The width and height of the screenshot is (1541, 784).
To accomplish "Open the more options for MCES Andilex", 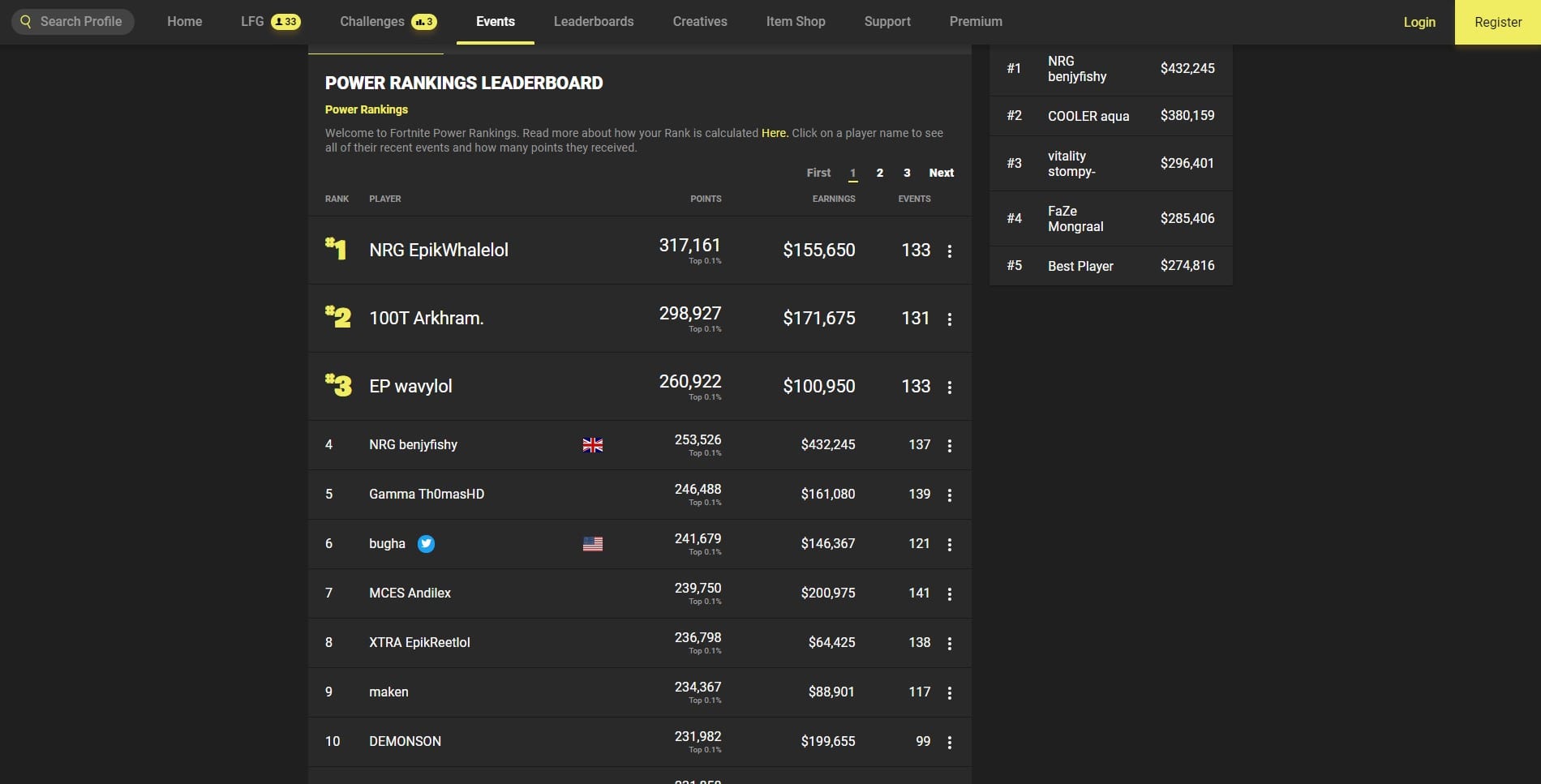I will (950, 594).
